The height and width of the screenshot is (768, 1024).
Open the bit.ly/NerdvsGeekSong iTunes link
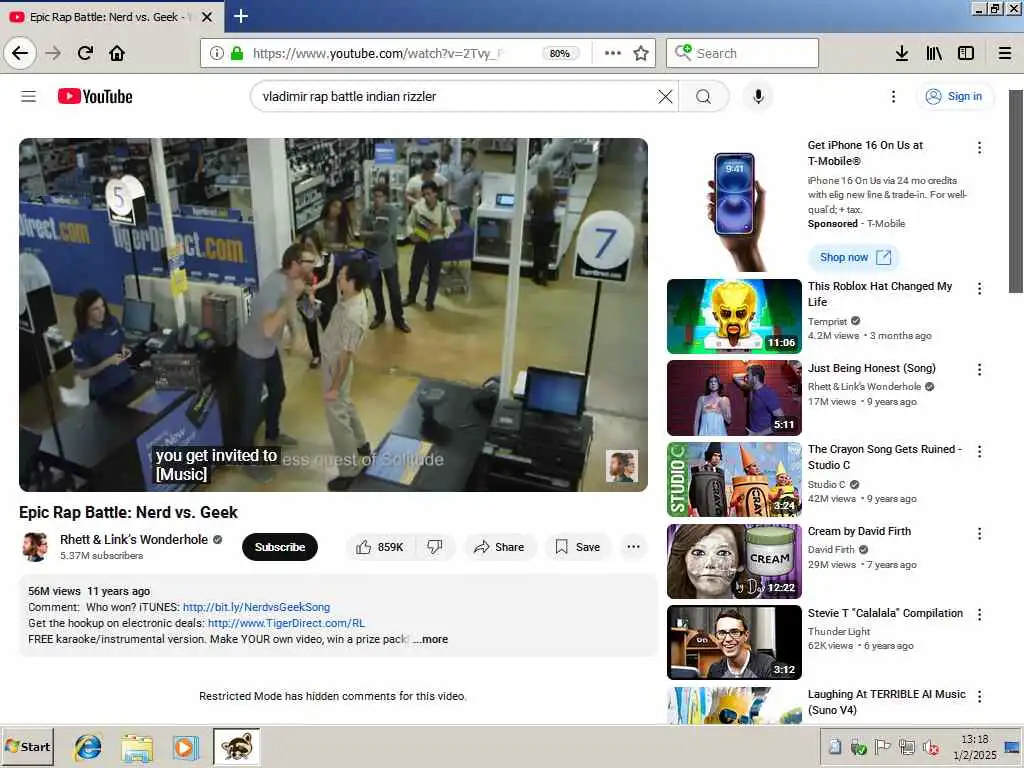pyautogui.click(x=256, y=607)
